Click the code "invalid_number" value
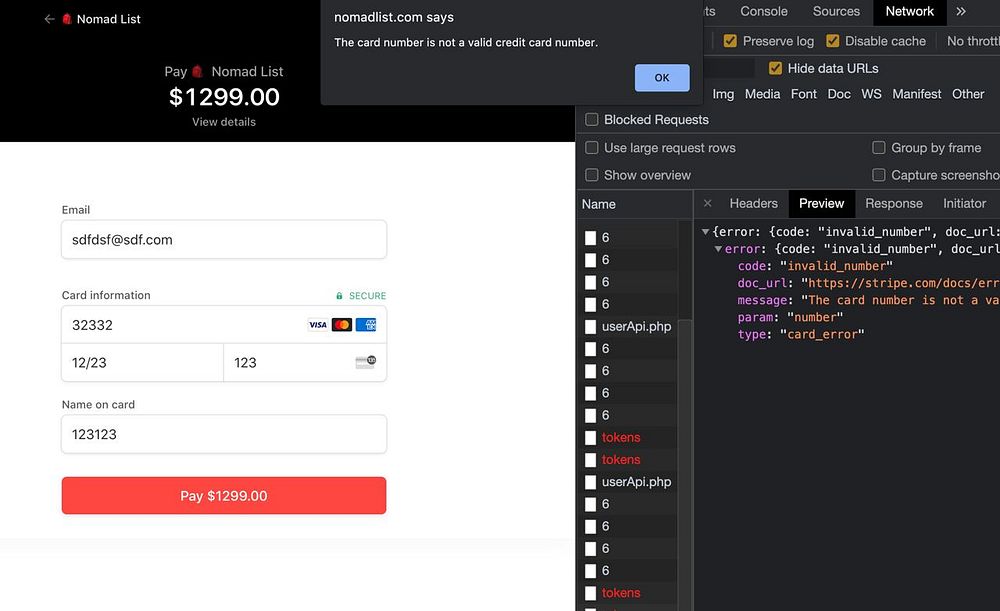This screenshot has width=1000, height=611. tap(836, 266)
